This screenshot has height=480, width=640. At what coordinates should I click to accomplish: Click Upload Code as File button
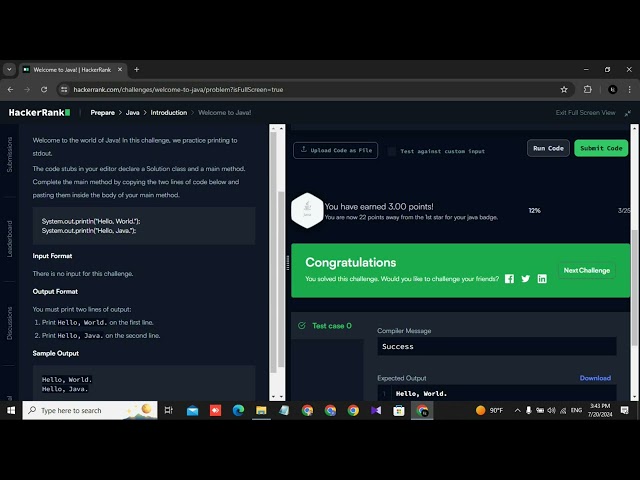pyautogui.click(x=336, y=150)
